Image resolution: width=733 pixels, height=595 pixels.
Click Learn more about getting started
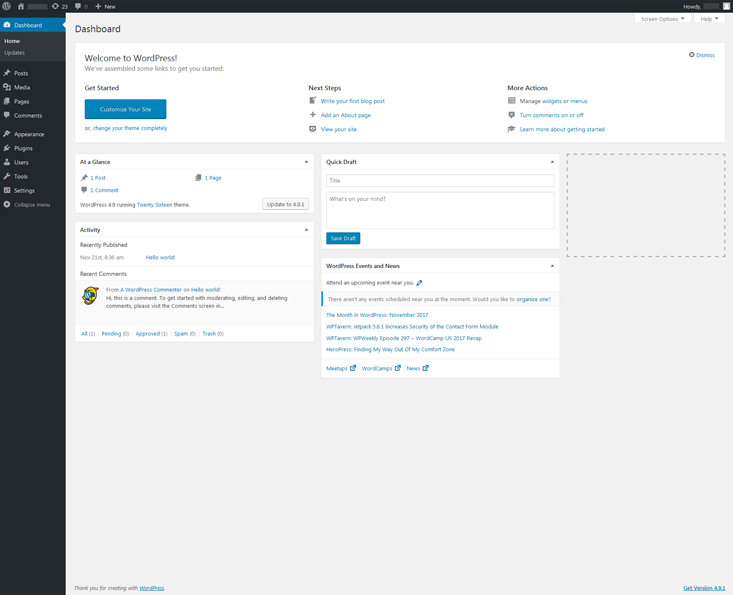(x=562, y=129)
